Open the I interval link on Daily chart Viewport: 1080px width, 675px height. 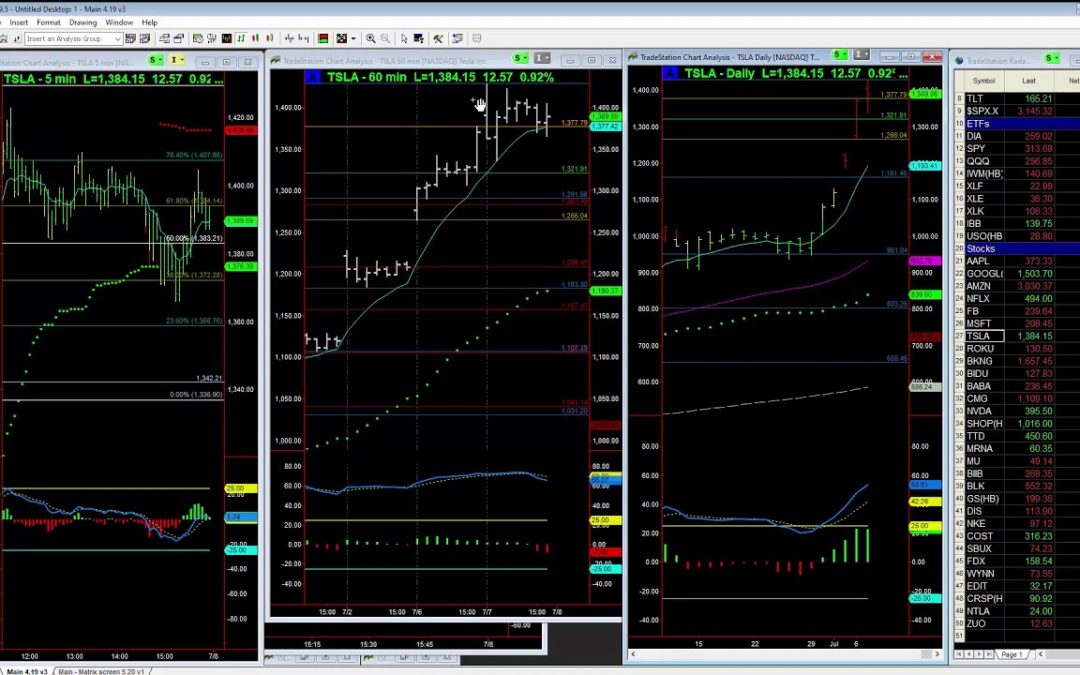[x=861, y=54]
